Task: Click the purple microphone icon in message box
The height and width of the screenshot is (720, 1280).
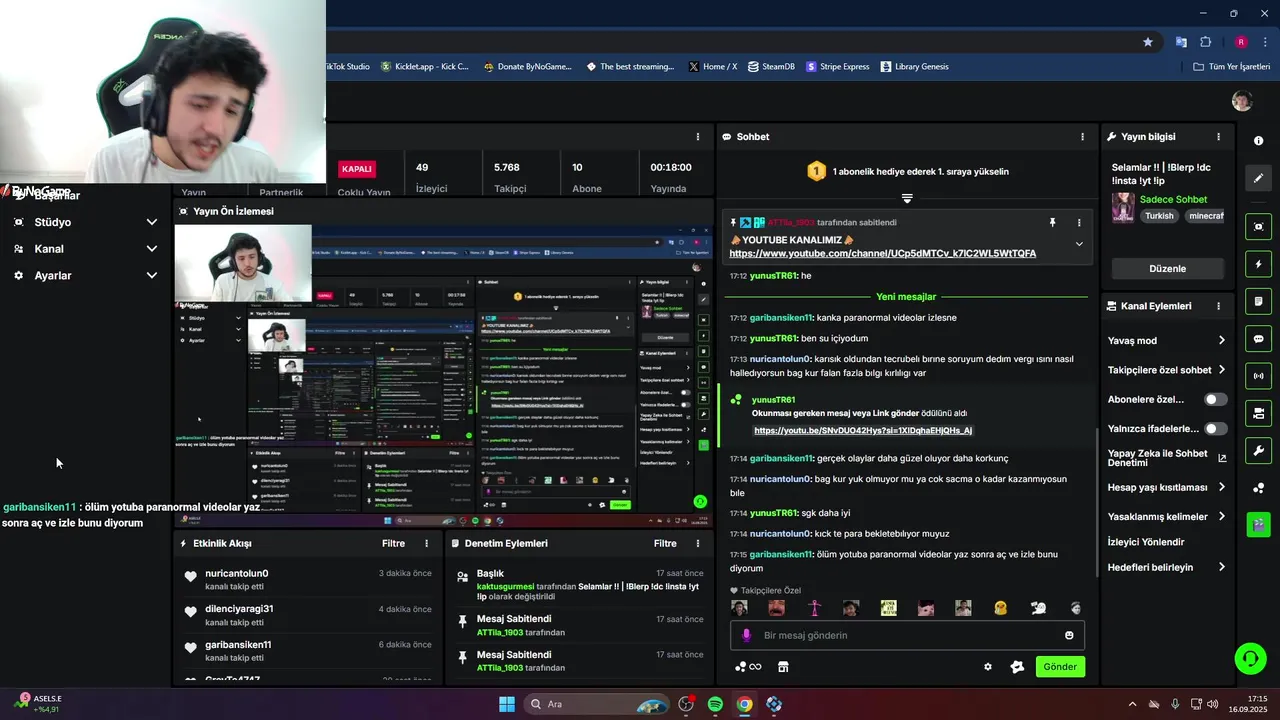Action: tap(746, 635)
